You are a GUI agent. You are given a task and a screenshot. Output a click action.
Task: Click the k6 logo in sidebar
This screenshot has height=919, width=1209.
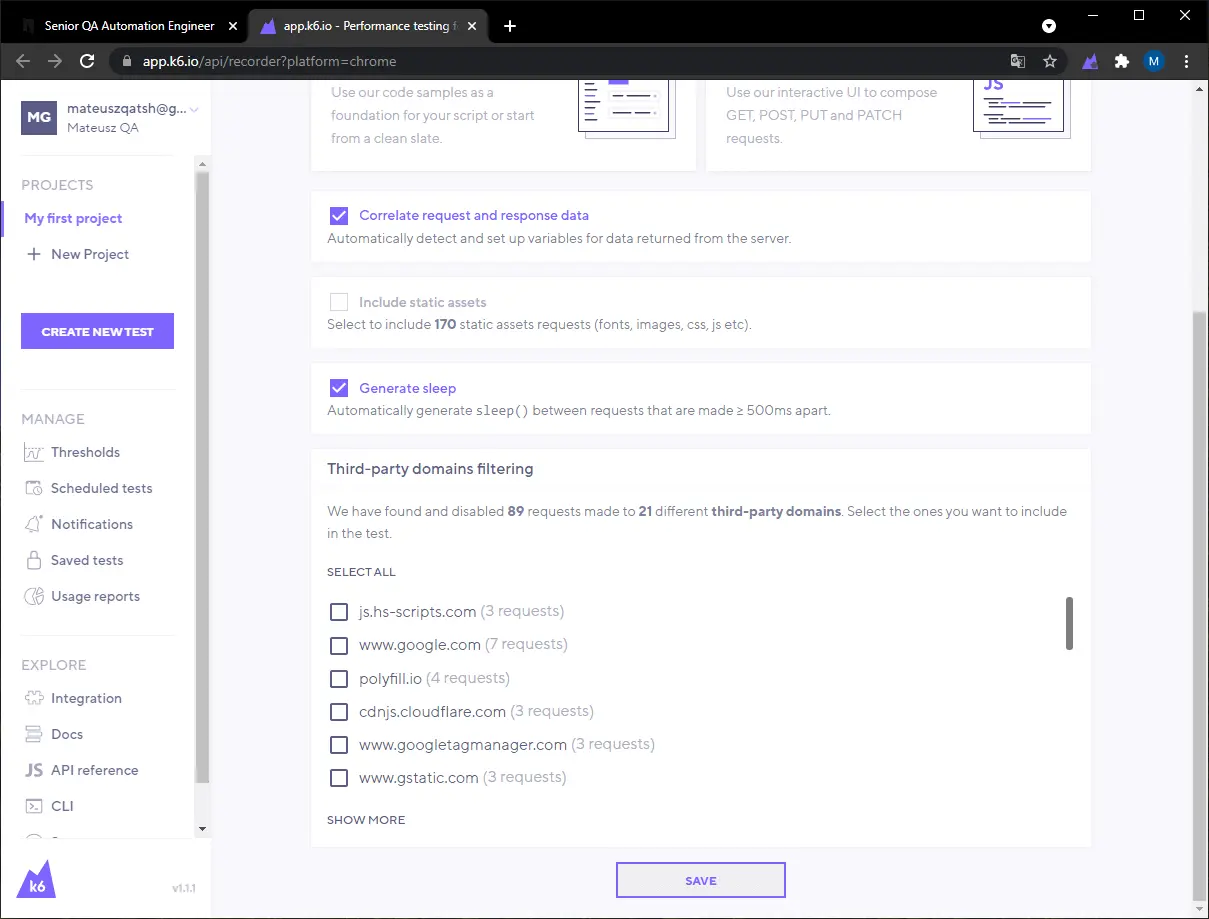tap(37, 878)
